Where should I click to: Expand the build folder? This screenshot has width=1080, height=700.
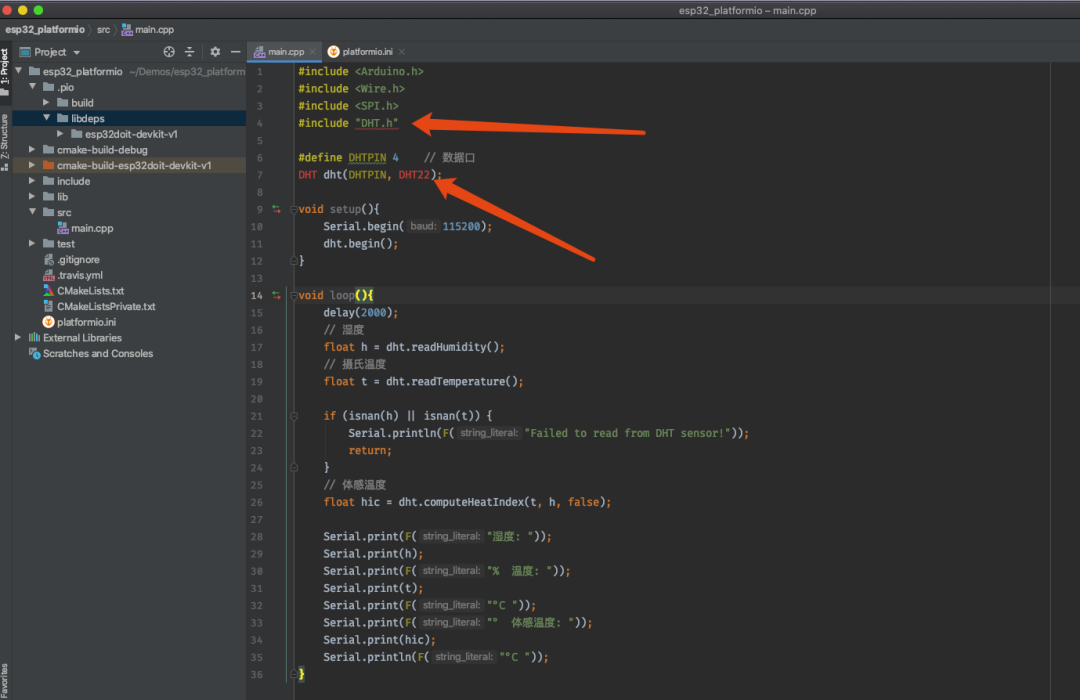tap(46, 103)
